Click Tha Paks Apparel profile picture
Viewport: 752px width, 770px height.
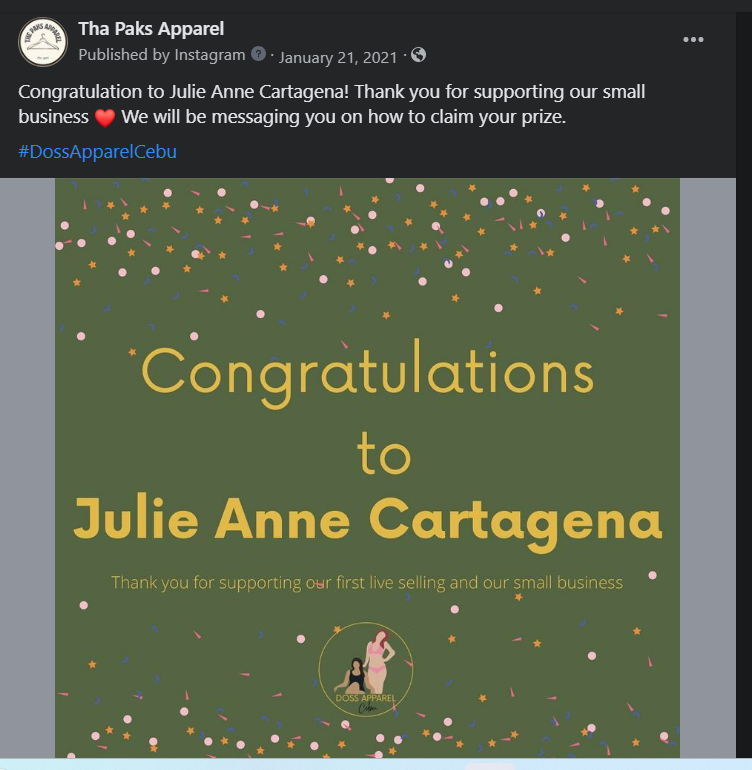pos(43,42)
